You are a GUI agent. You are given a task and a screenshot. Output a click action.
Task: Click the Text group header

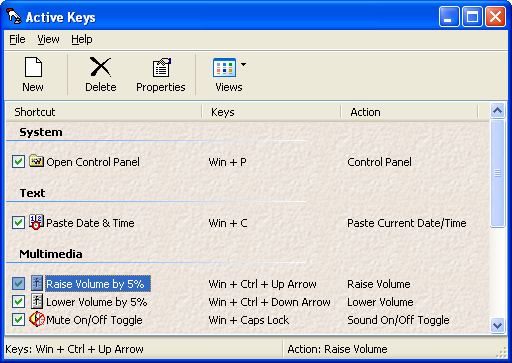tap(32, 193)
